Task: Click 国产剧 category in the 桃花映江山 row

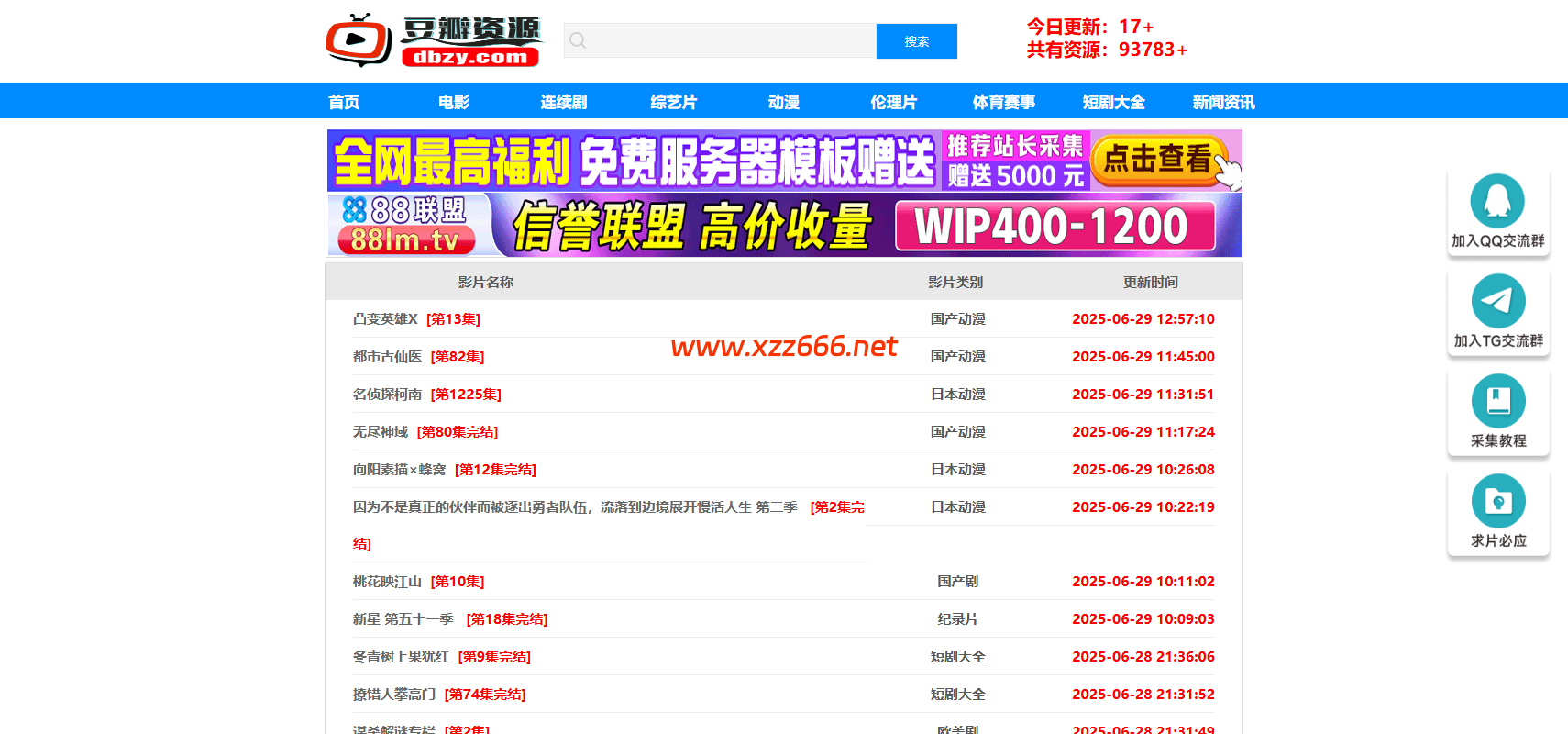Action: (957, 582)
